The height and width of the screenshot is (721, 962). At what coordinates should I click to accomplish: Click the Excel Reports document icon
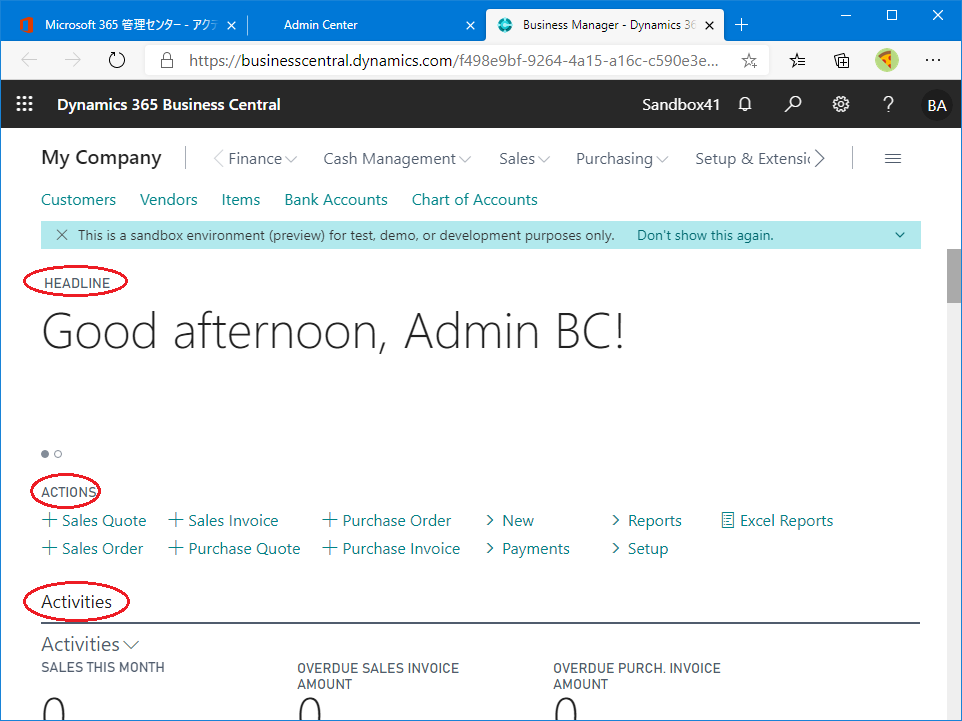pos(727,520)
